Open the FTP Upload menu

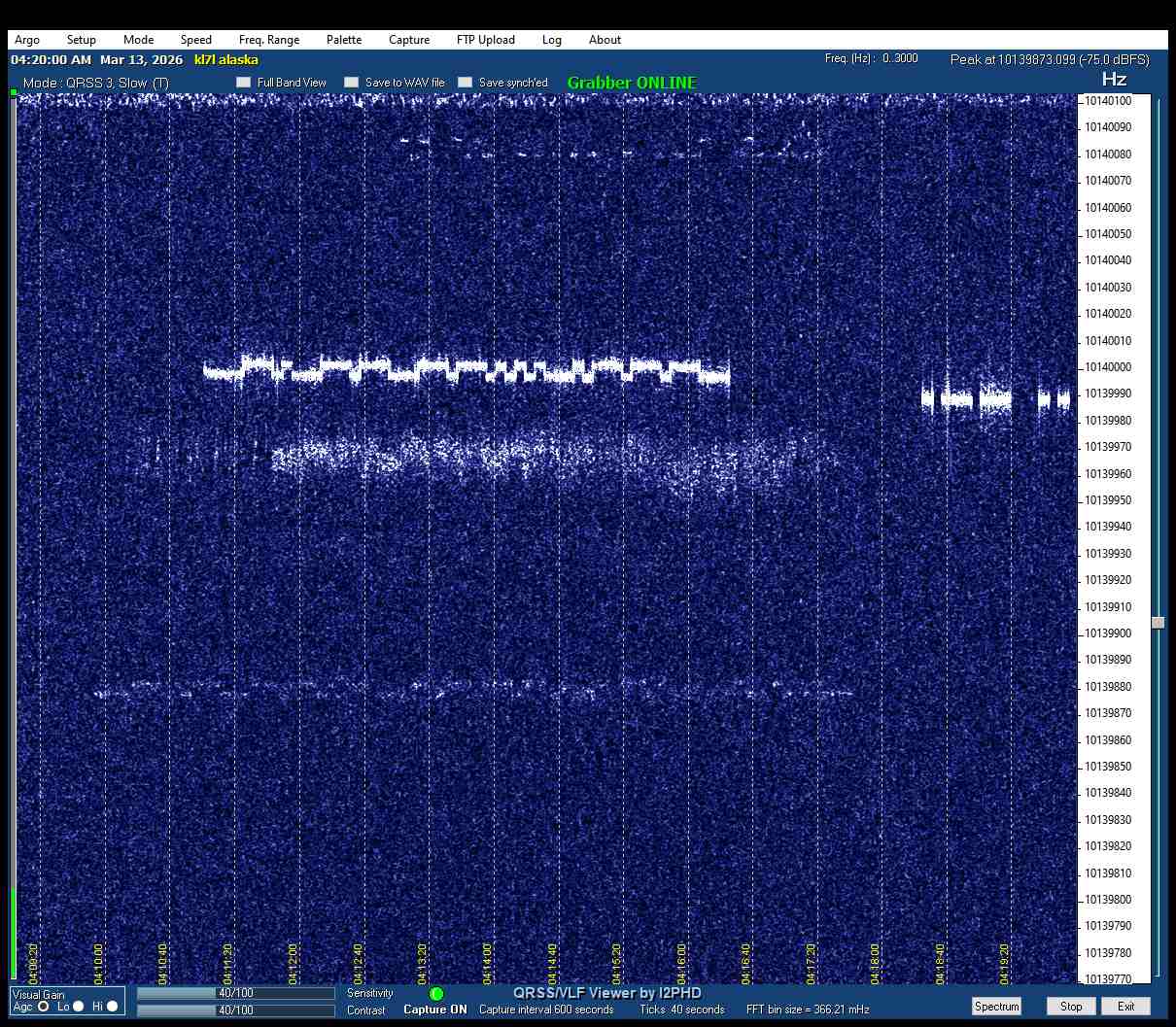(486, 40)
